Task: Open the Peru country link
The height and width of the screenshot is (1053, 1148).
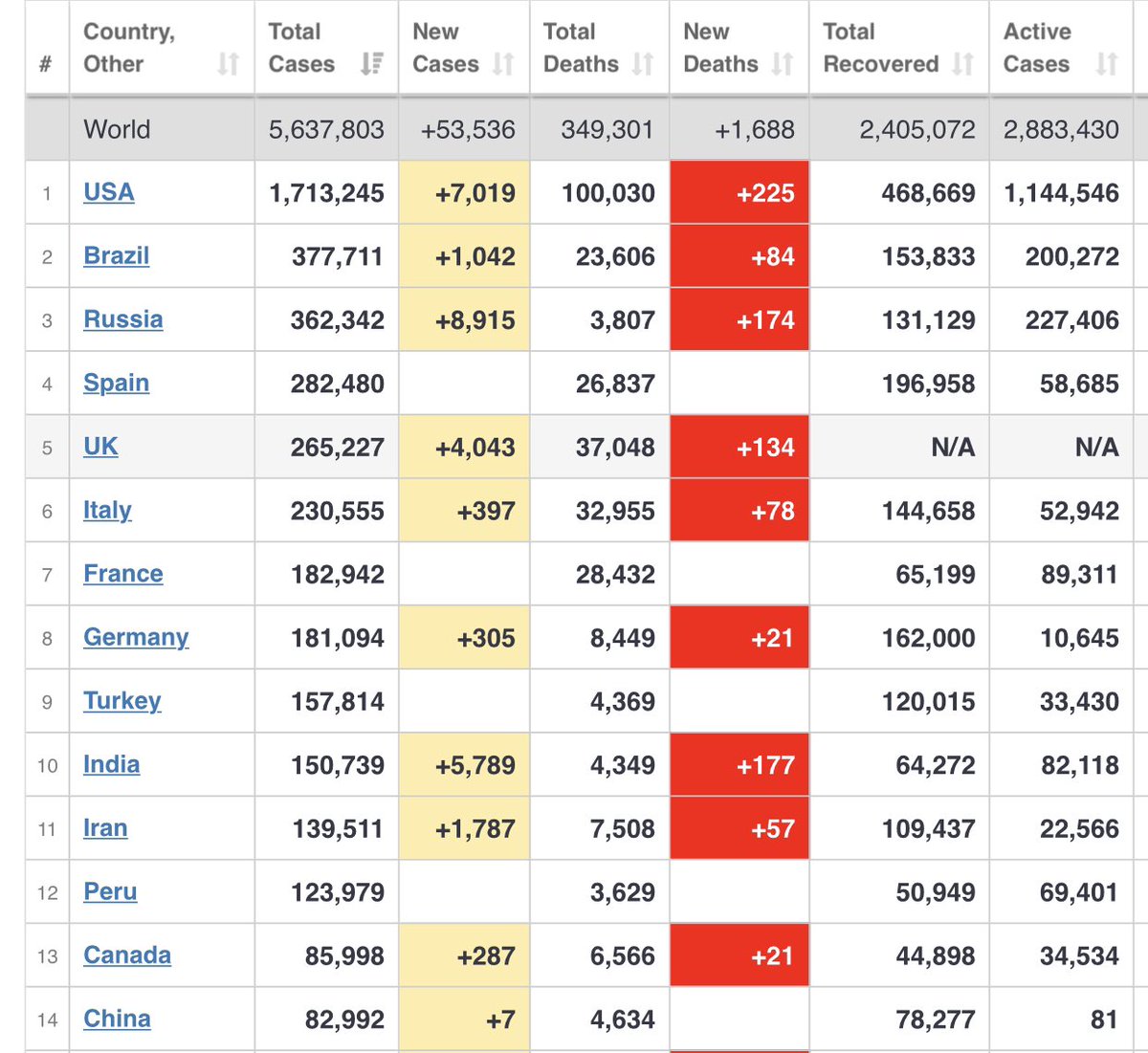Action: coord(110,892)
